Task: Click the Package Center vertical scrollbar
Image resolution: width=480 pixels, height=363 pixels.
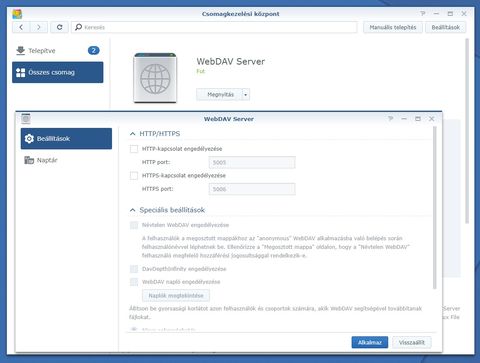Action: (x=467, y=131)
